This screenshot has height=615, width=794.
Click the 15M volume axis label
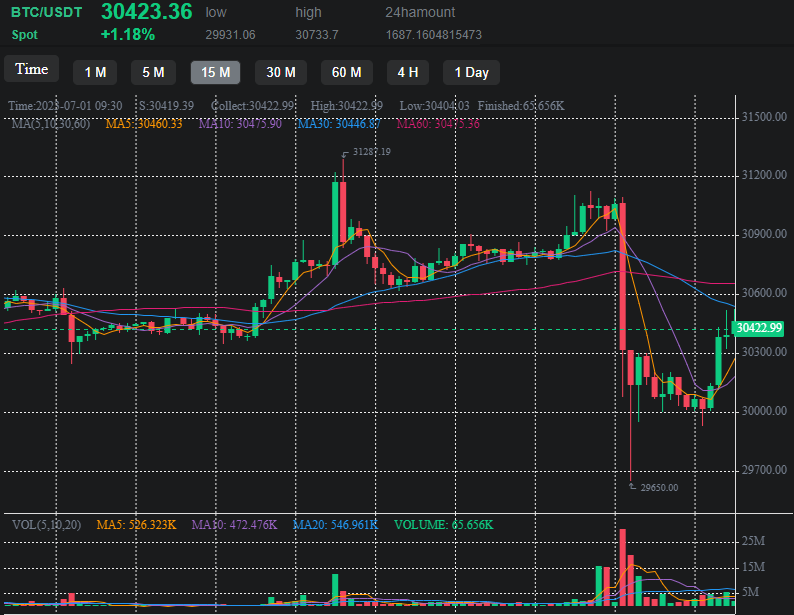pyautogui.click(x=753, y=567)
